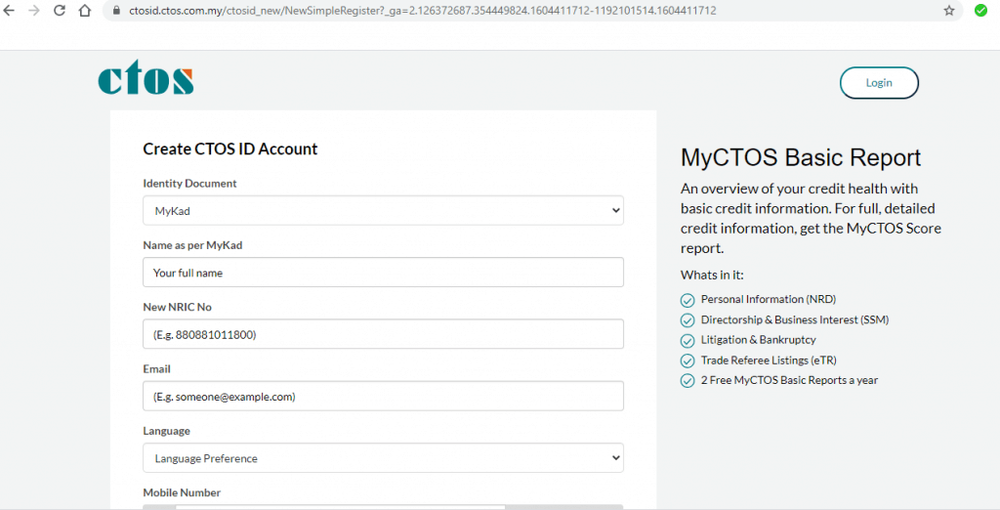Click the Directorship & Business Interest check icon
Screen dimensions: 1000x510
coord(687,321)
